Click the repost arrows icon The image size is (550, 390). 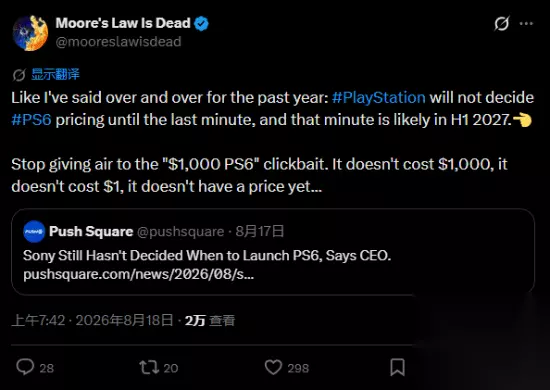(149, 367)
